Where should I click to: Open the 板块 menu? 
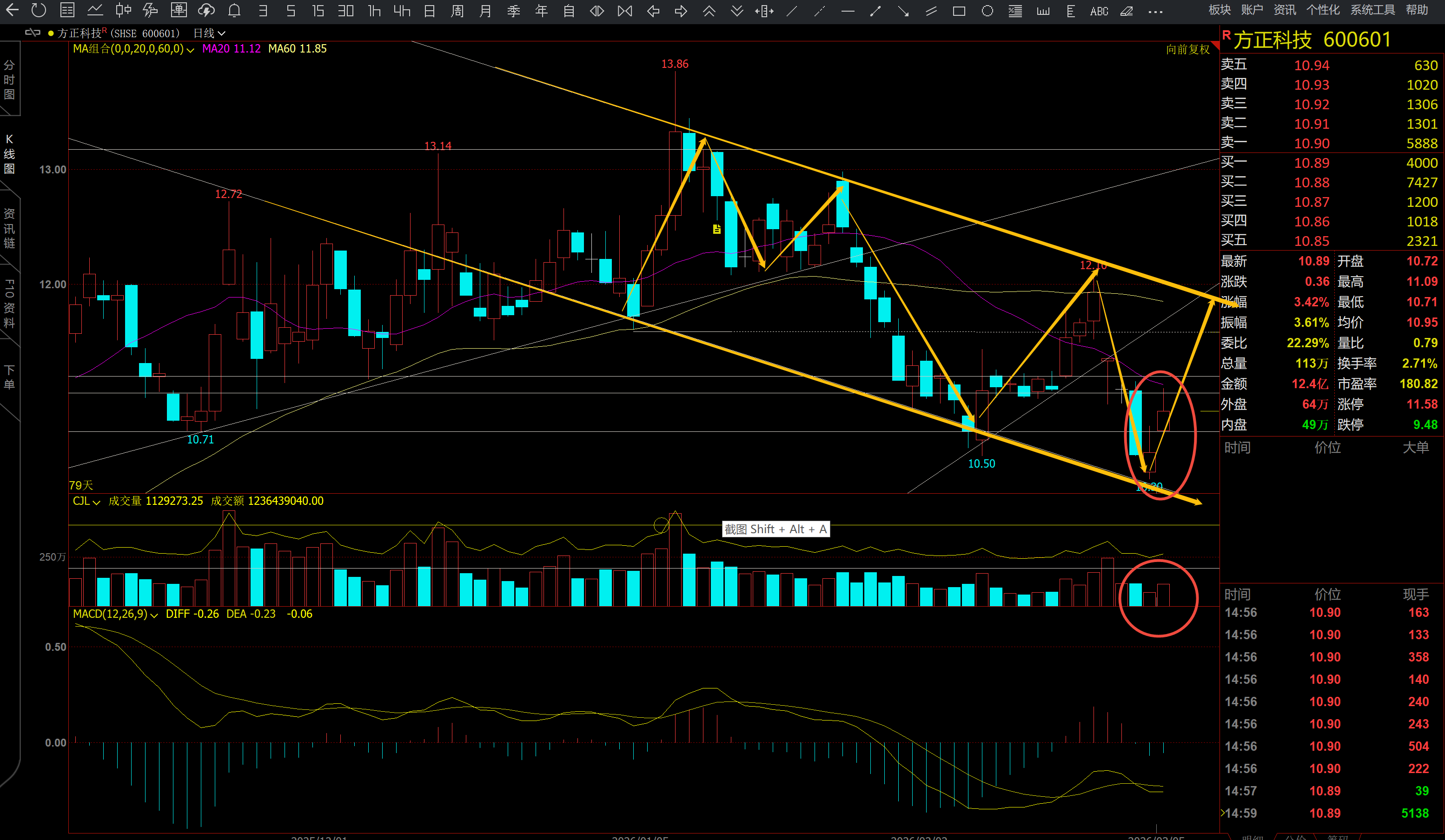[1219, 10]
